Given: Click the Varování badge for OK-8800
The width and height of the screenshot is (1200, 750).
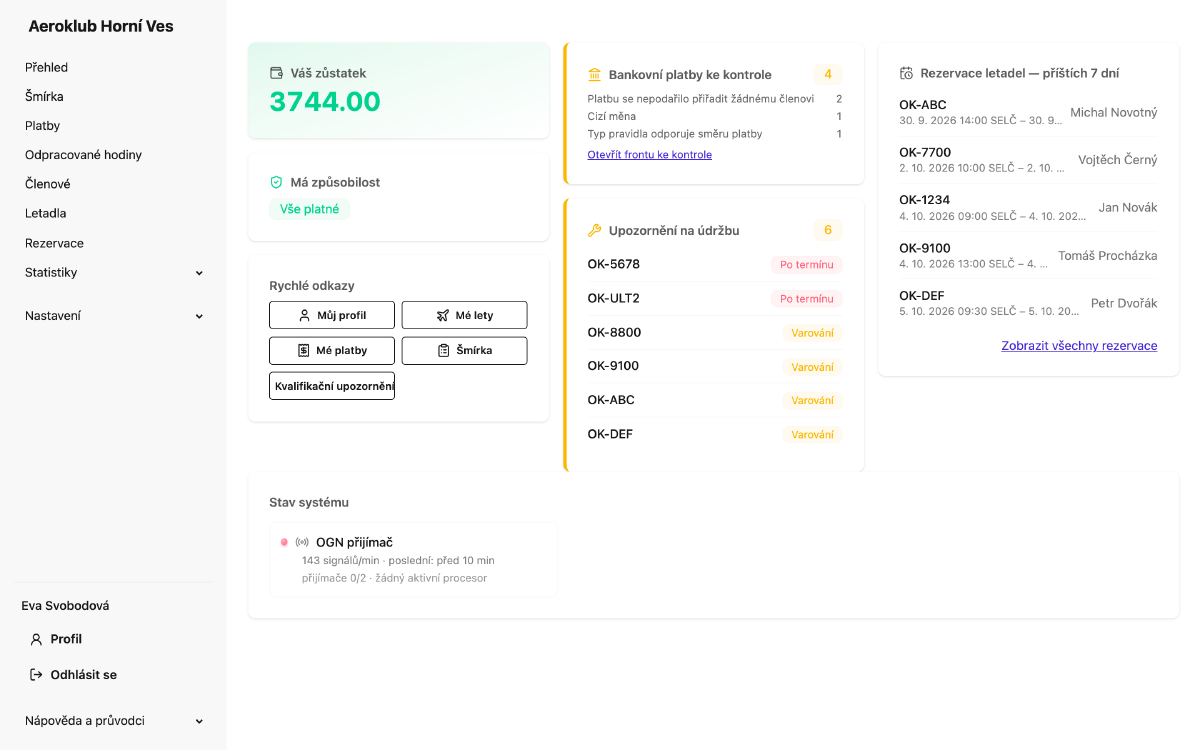Looking at the screenshot, I should 812,333.
